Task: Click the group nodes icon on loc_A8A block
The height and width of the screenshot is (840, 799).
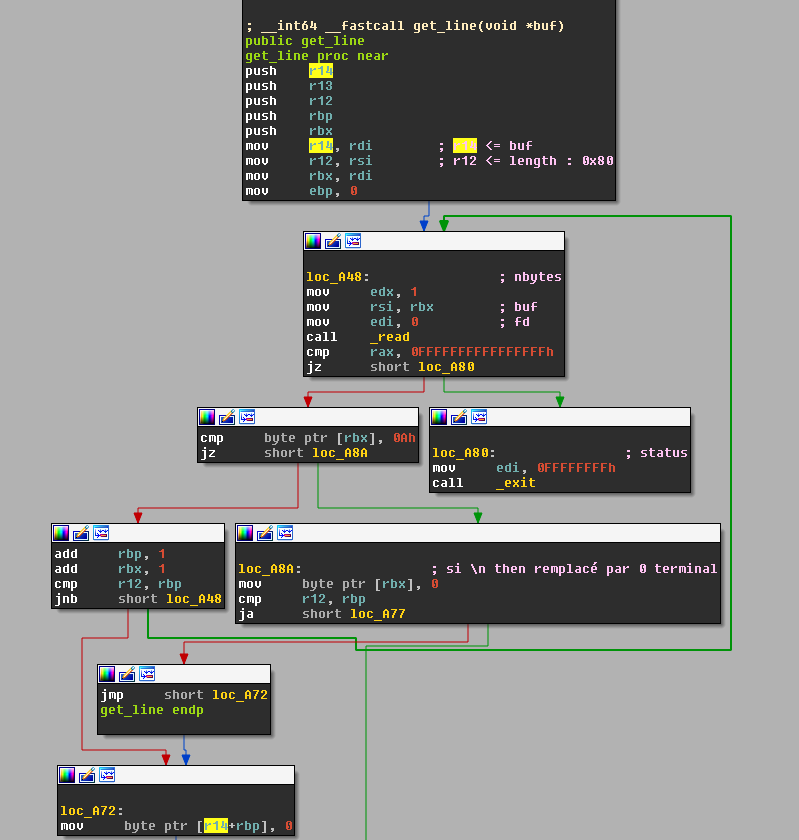Action: 285,533
